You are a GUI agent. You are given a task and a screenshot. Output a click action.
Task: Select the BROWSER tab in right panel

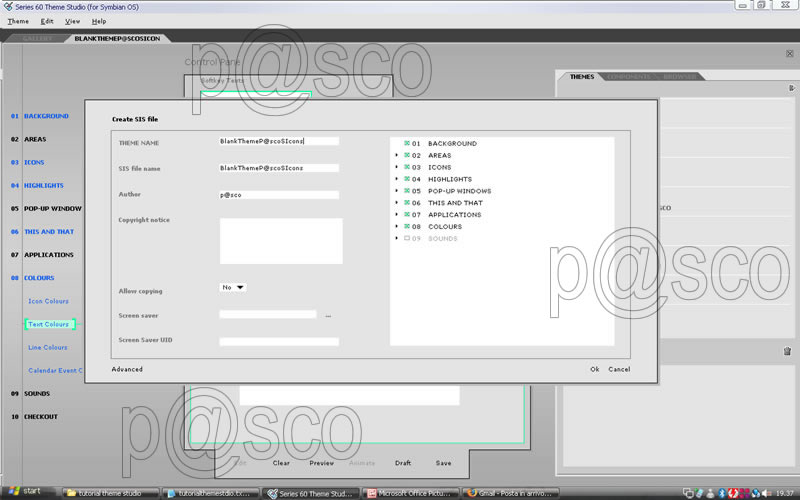pos(680,77)
